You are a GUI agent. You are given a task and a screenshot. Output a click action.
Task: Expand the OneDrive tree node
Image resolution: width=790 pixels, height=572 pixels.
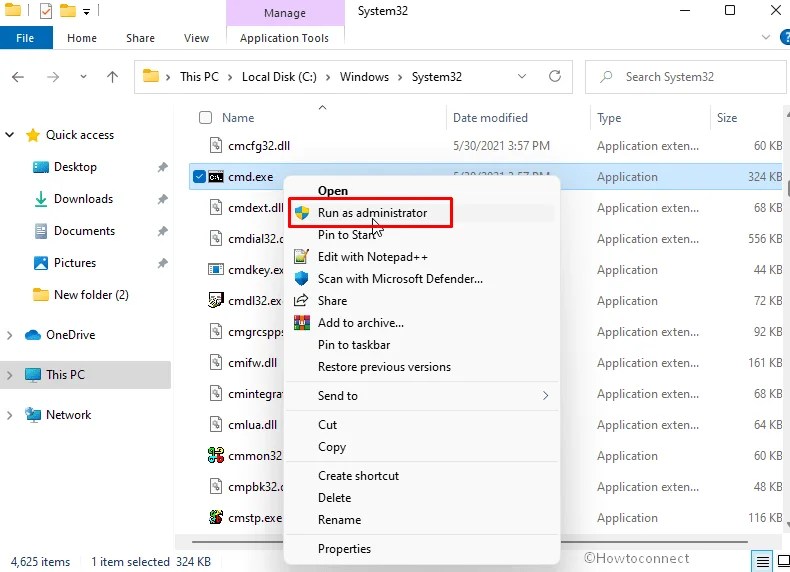(x=10, y=335)
